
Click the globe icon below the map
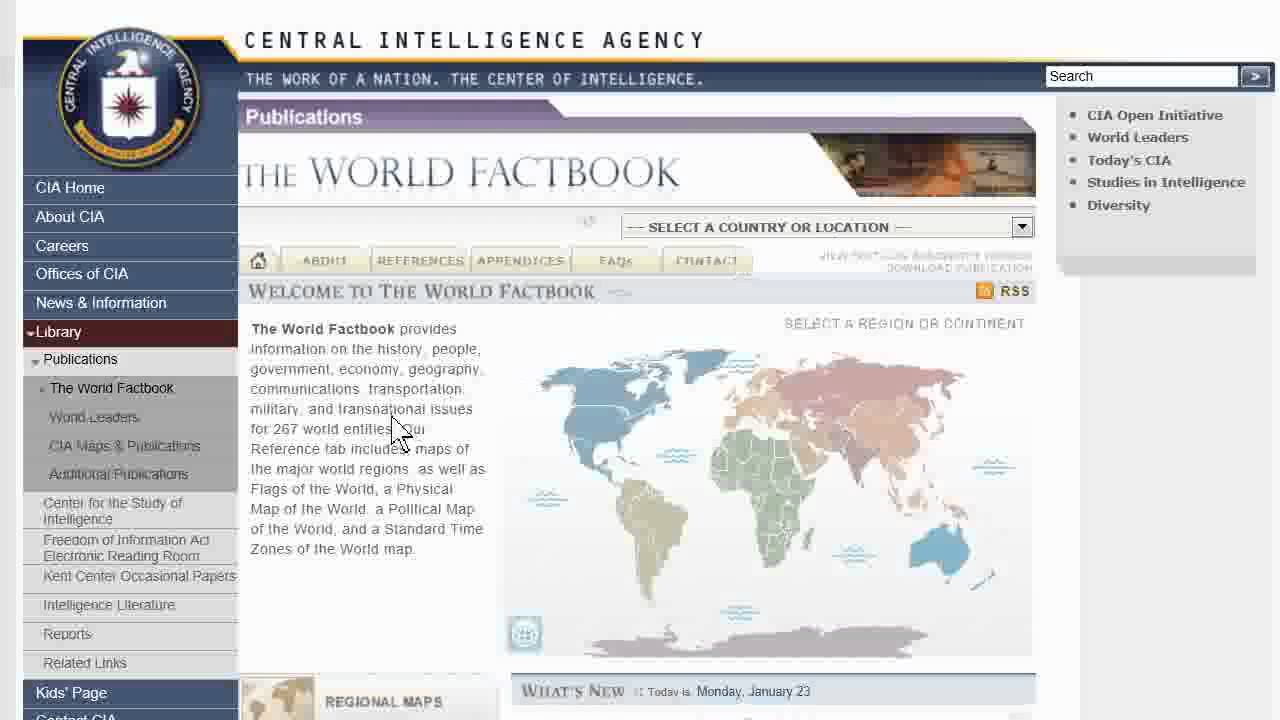(525, 634)
